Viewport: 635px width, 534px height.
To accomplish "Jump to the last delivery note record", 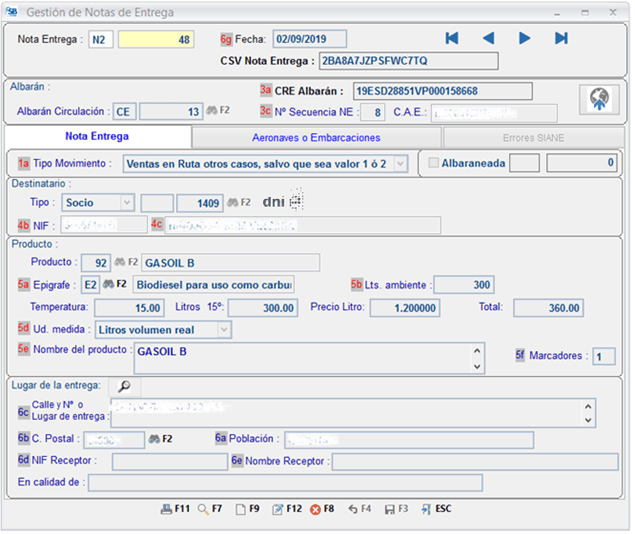I will (x=561, y=39).
